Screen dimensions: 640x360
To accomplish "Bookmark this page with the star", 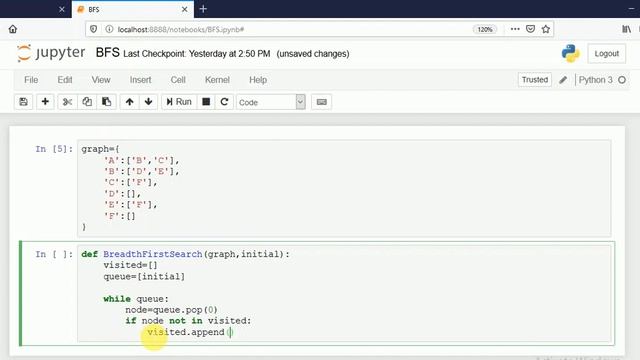I will click(x=546, y=29).
